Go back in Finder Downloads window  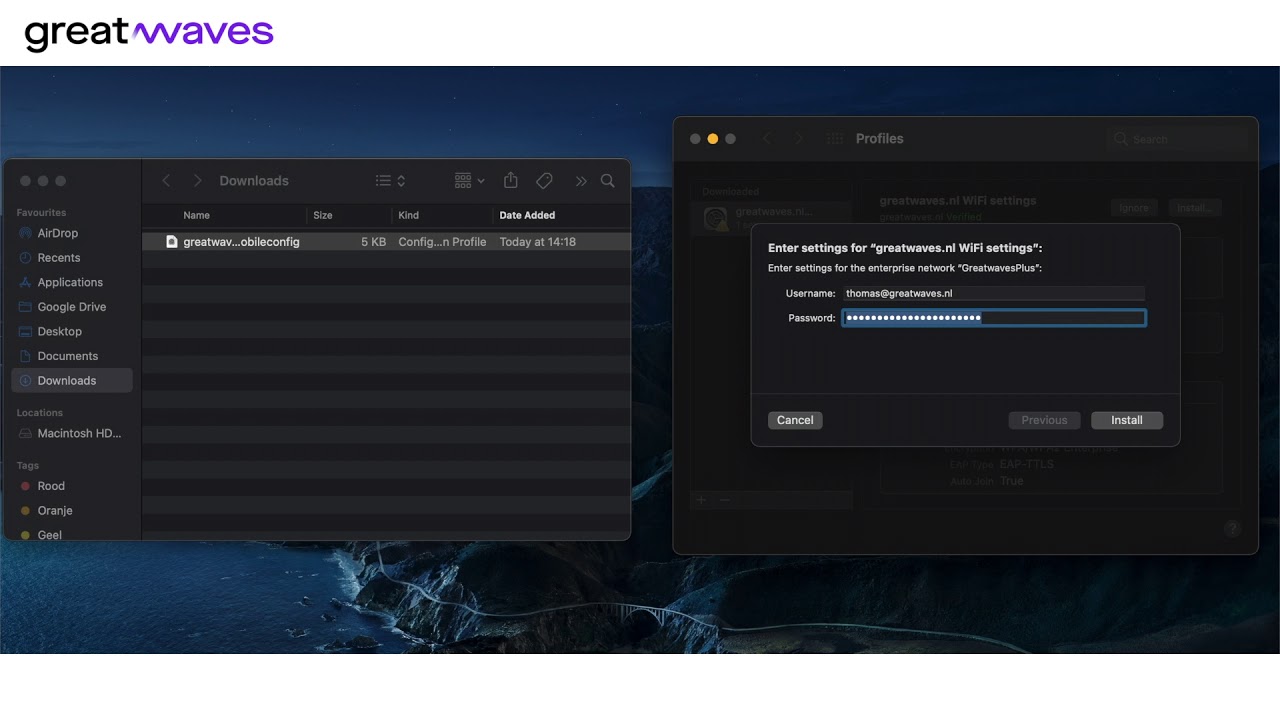(167, 181)
